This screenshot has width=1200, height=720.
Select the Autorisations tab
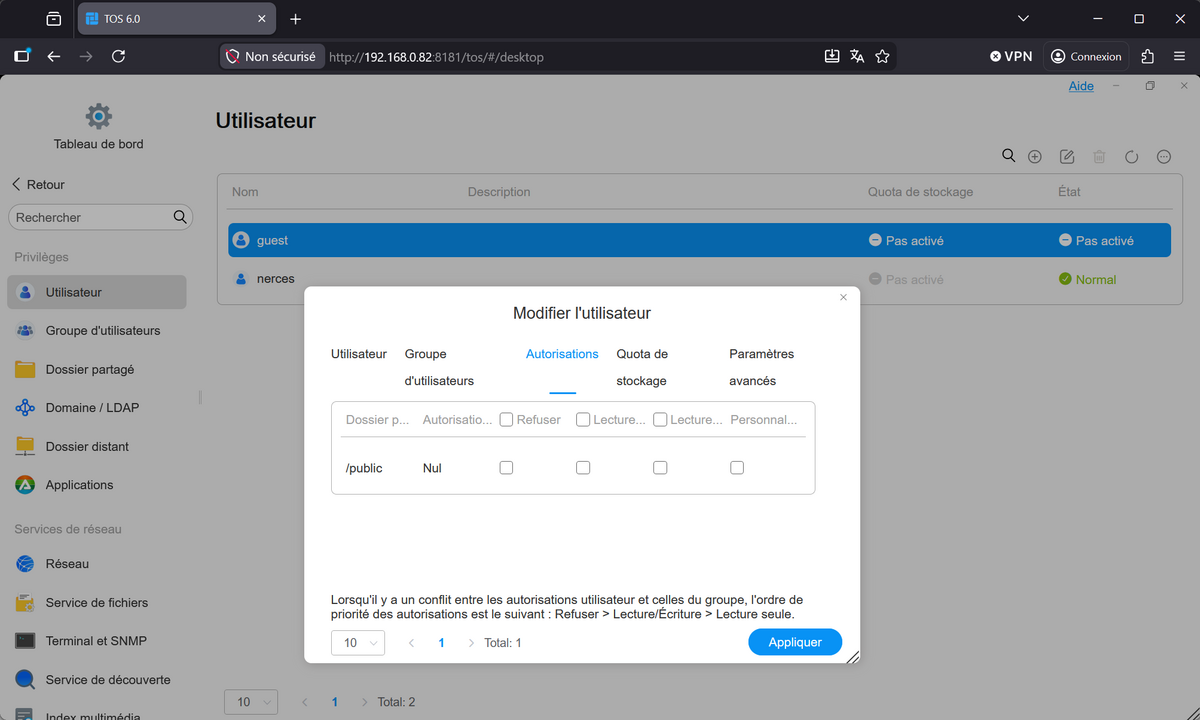562,354
